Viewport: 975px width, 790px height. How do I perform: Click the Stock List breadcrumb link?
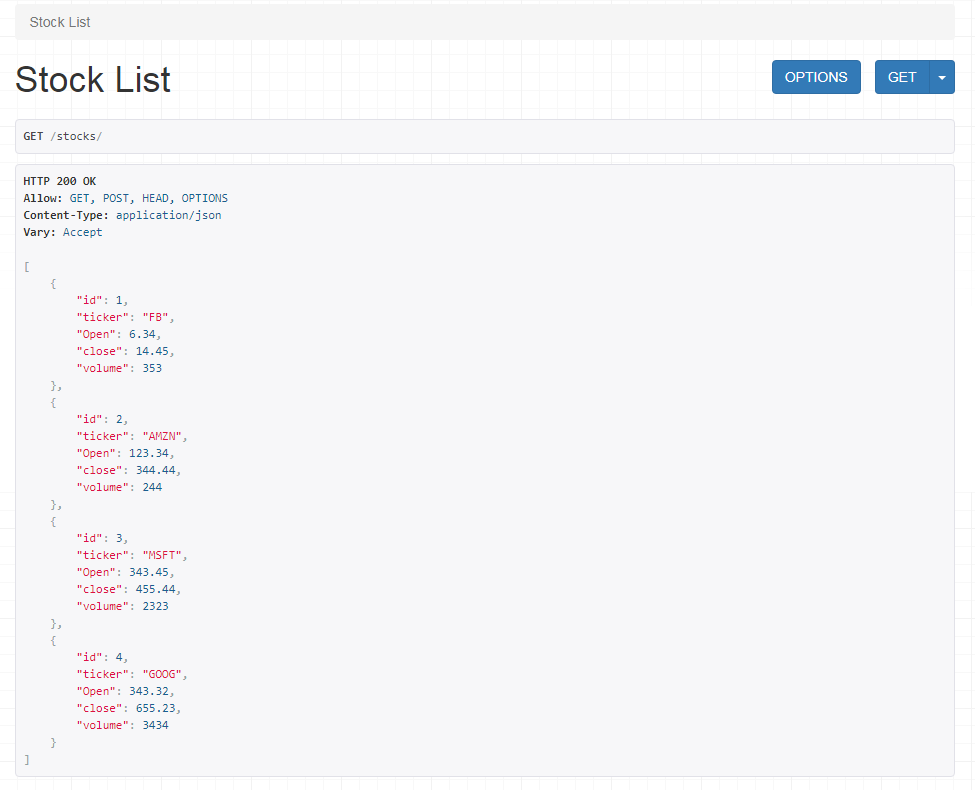point(60,22)
